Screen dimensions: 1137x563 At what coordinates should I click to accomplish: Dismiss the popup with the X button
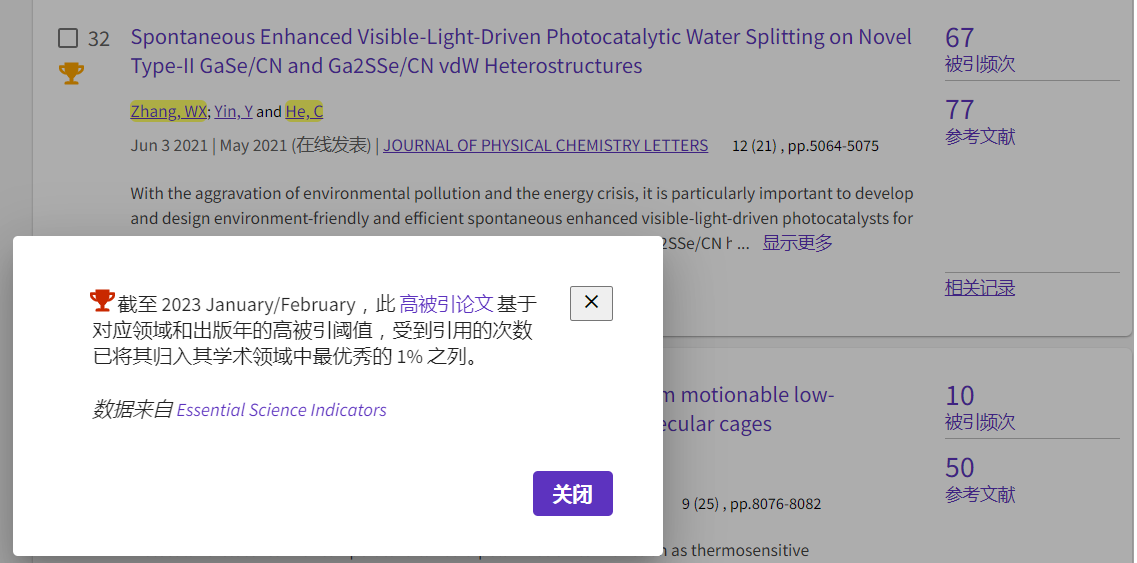pyautogui.click(x=591, y=303)
